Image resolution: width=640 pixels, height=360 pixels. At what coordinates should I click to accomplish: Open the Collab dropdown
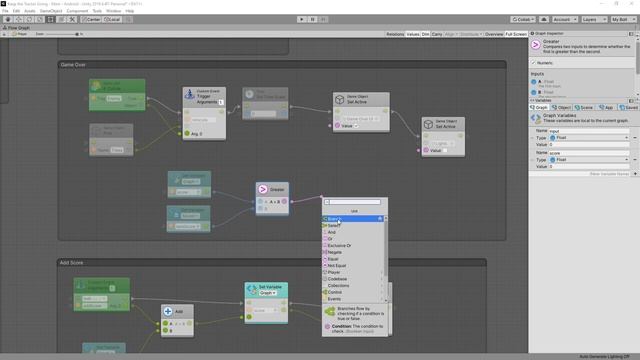coord(523,19)
